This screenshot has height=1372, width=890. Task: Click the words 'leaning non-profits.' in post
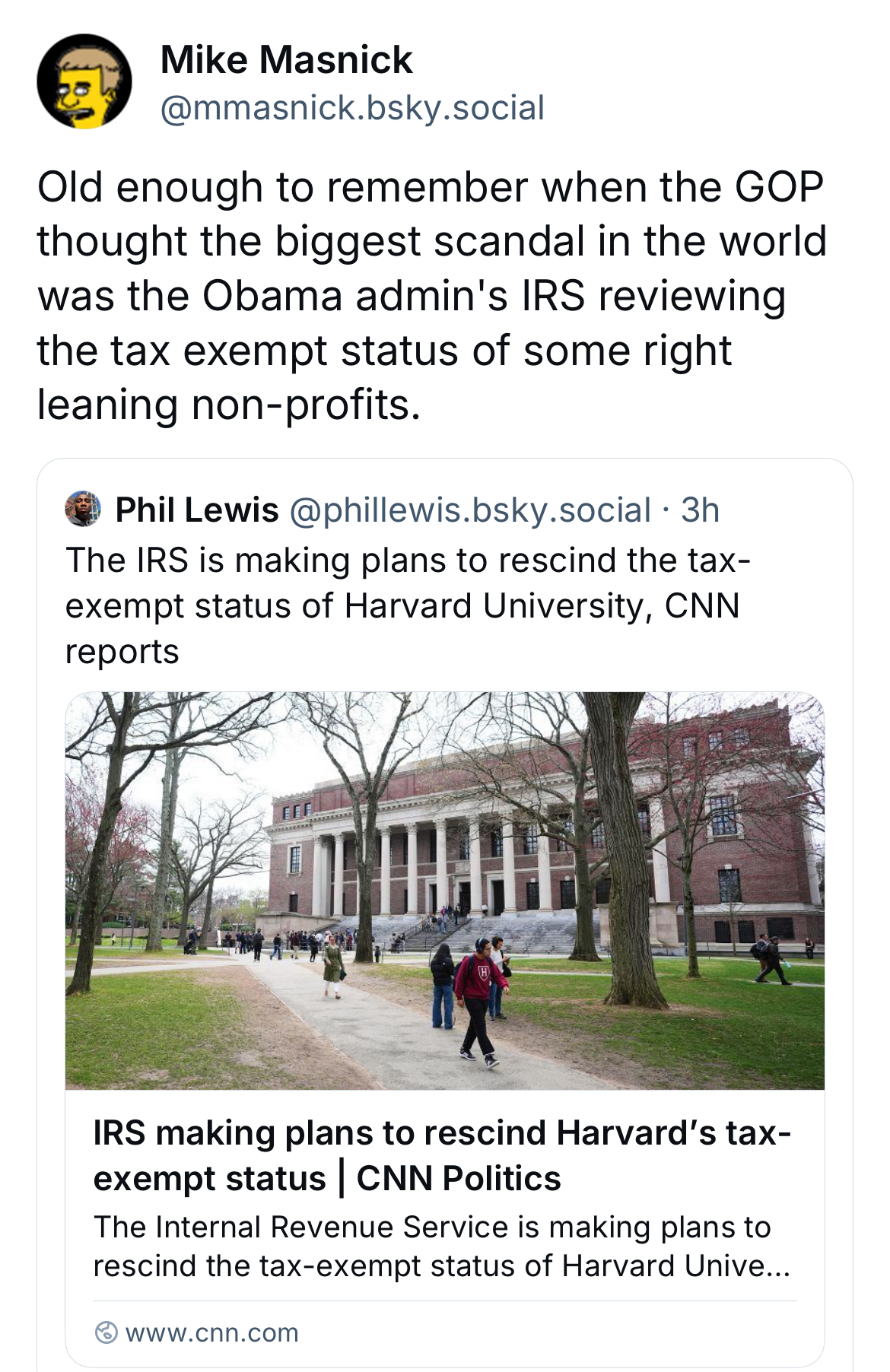228,405
